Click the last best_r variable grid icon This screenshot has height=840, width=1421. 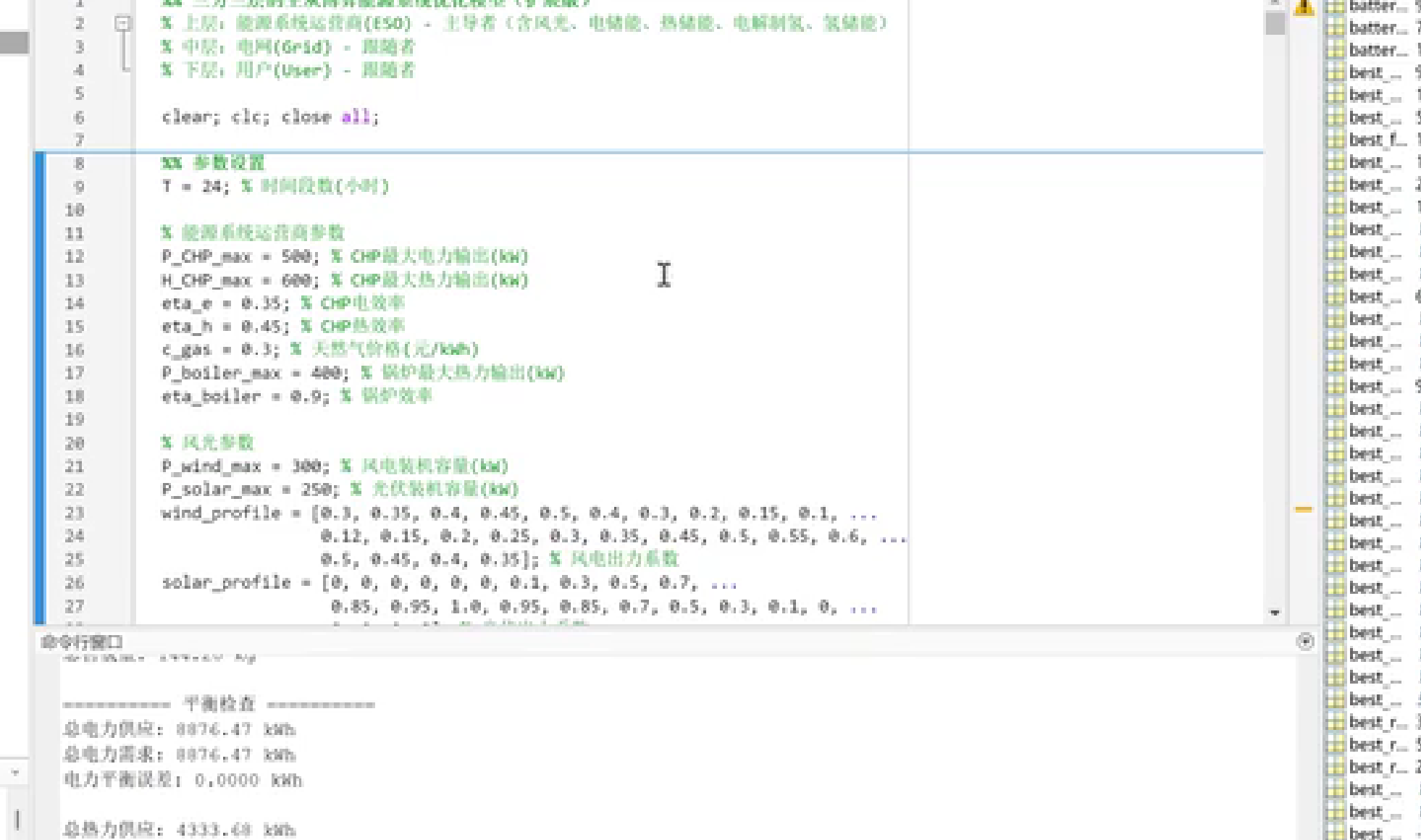1335,768
